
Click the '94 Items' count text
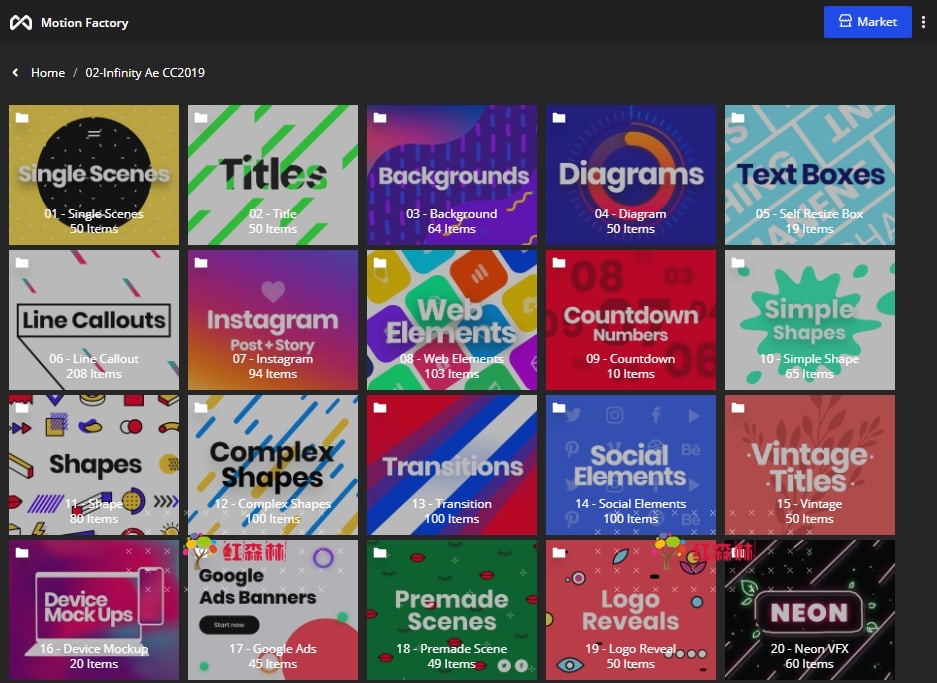(x=273, y=374)
